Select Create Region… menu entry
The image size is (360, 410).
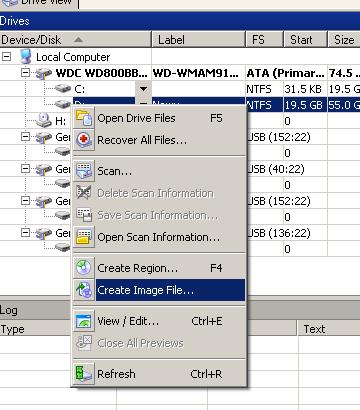click(x=159, y=268)
